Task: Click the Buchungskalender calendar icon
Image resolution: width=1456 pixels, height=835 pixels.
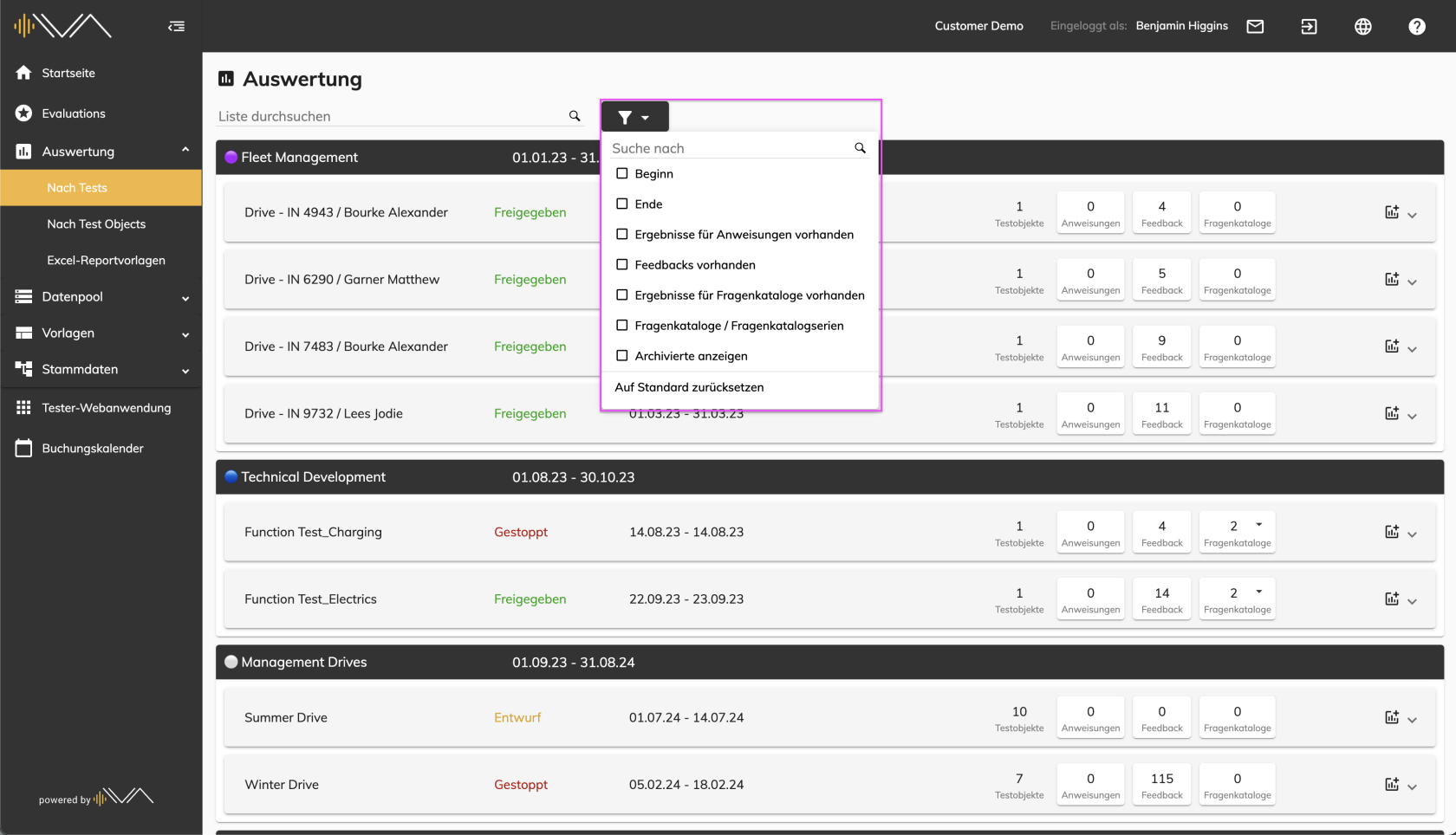Action: 23,448
